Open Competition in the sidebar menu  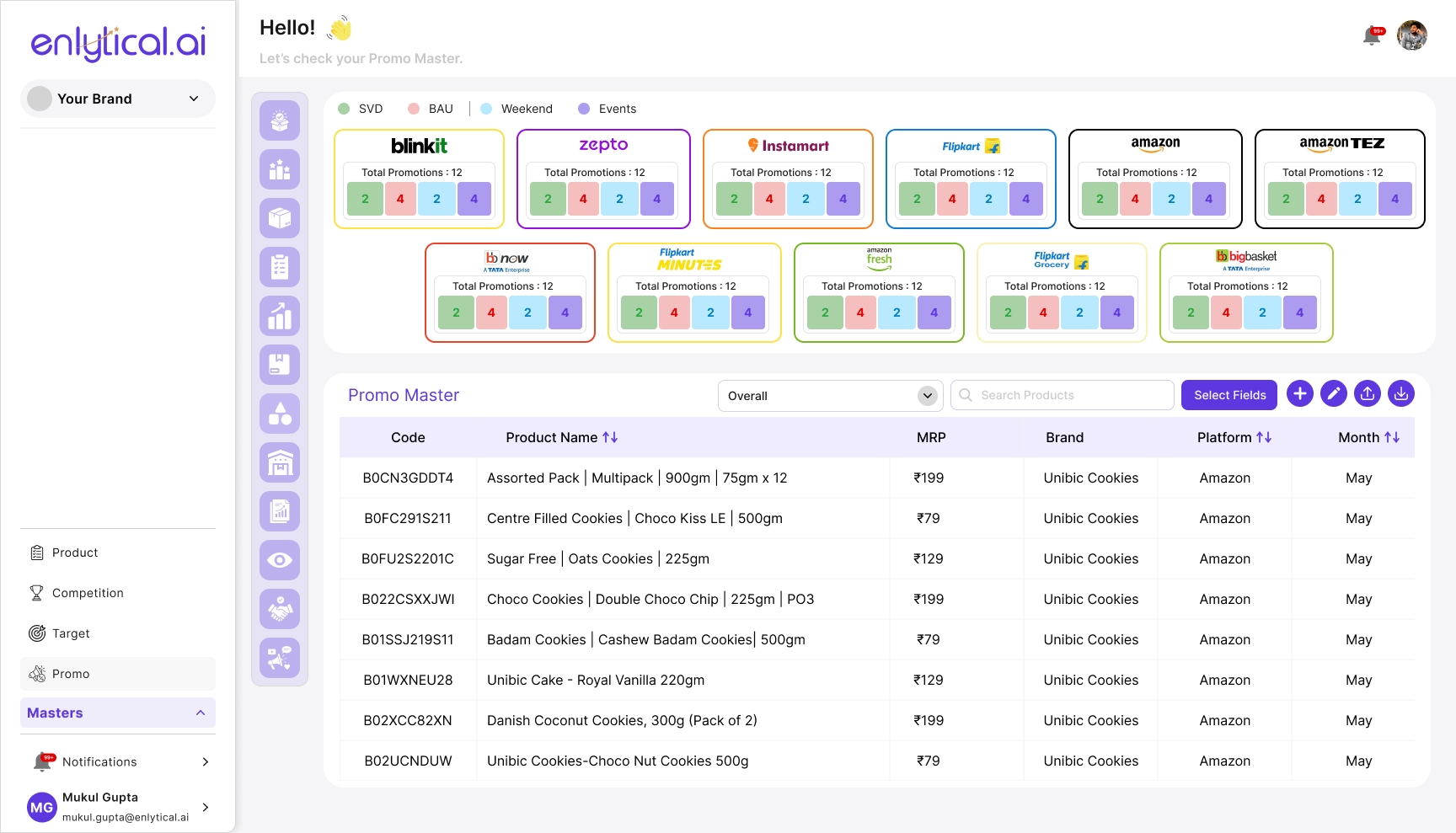118,593
